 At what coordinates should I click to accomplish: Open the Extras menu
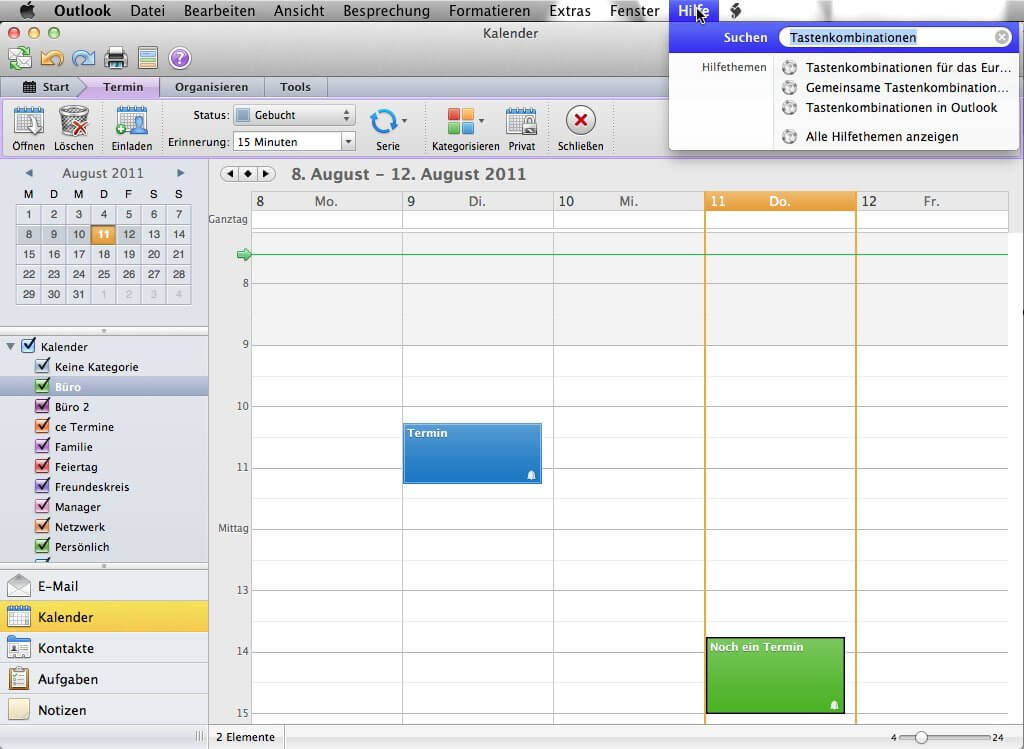570,10
